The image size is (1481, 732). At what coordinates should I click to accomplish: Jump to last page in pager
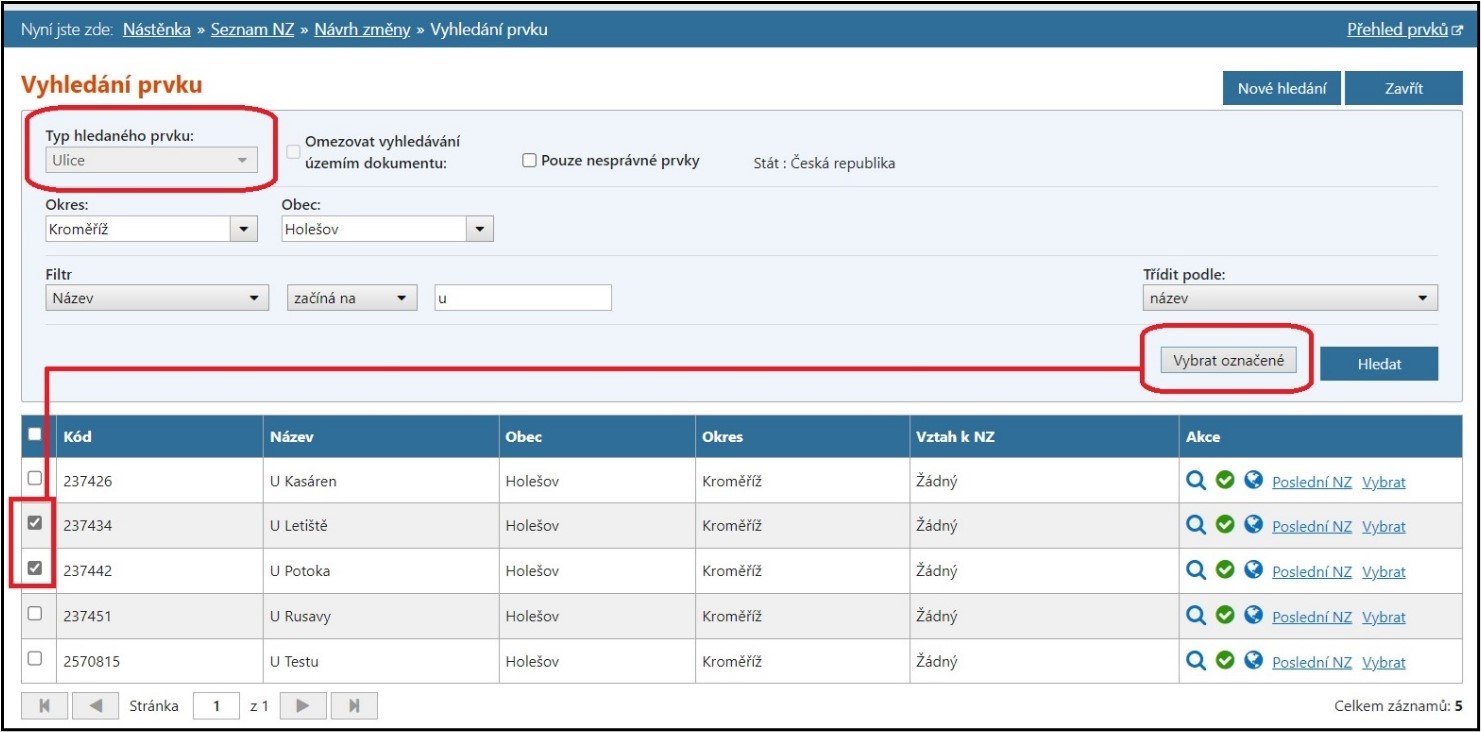[x=354, y=706]
